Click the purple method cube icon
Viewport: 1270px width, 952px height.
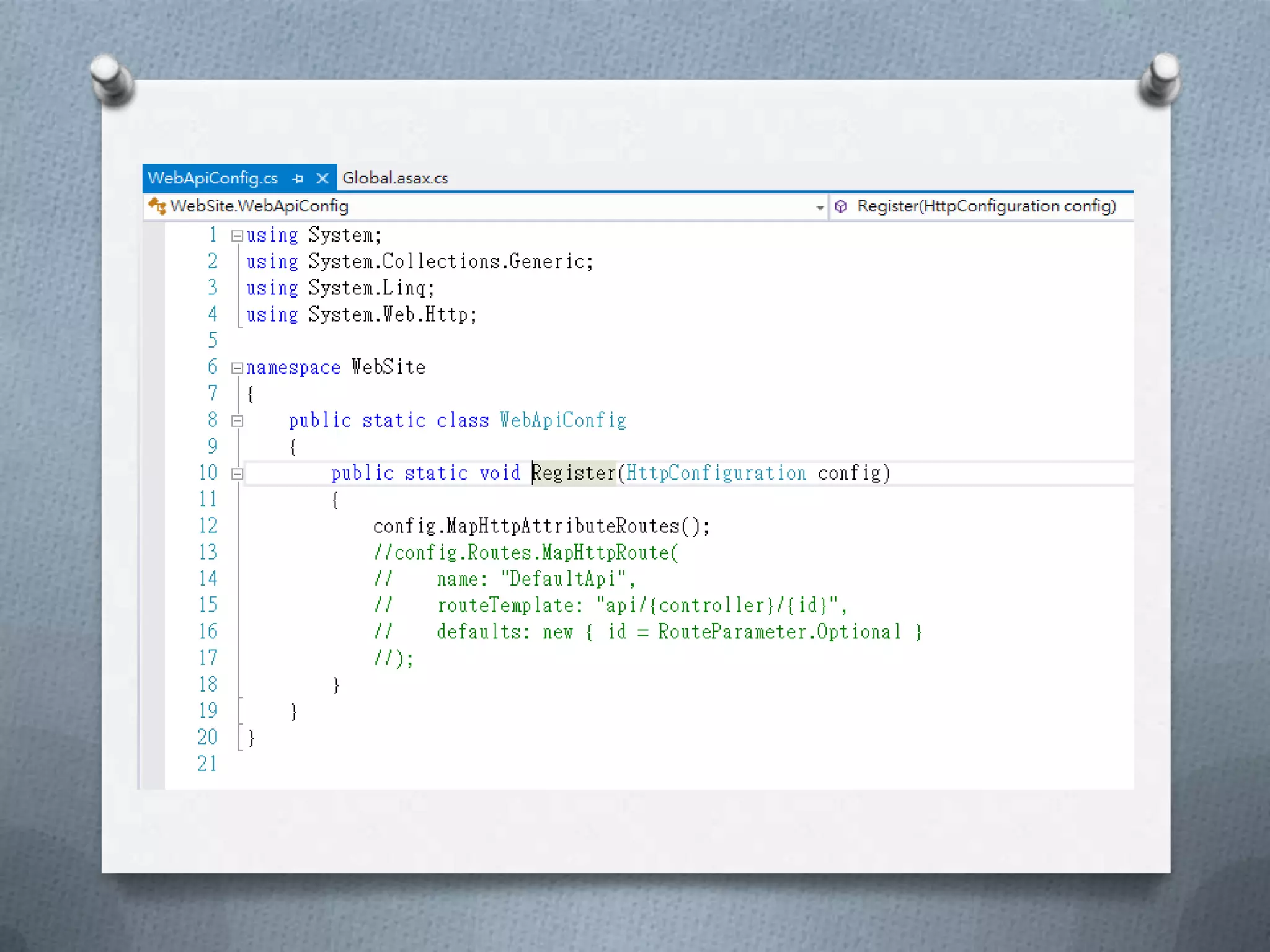(x=841, y=206)
